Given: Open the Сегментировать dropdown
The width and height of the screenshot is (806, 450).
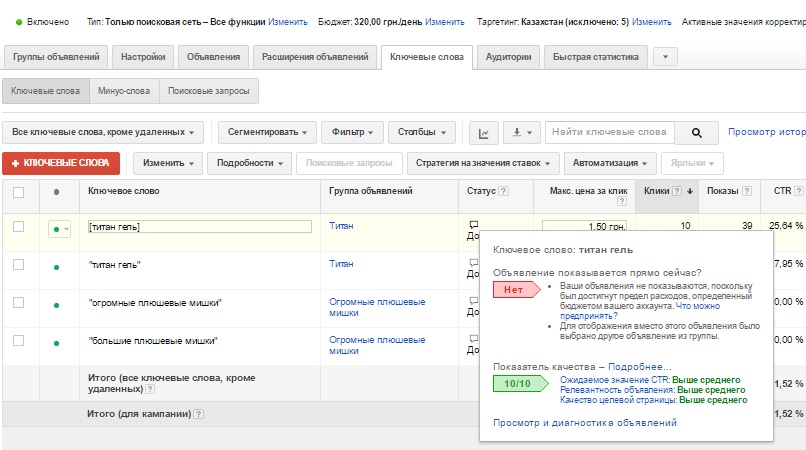Looking at the screenshot, I should pos(267,132).
